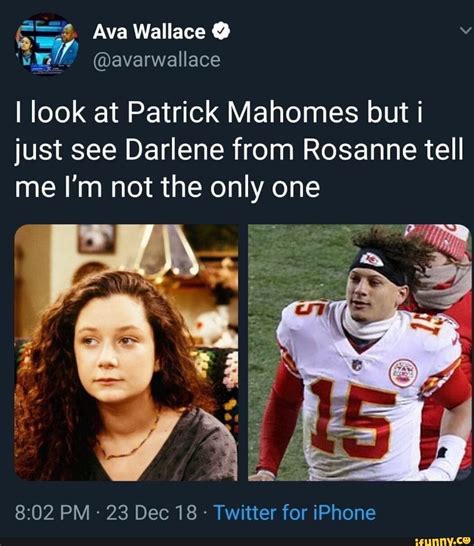Follow the Twitter for iPhone link
This screenshot has height=546, width=474.
click(x=295, y=513)
